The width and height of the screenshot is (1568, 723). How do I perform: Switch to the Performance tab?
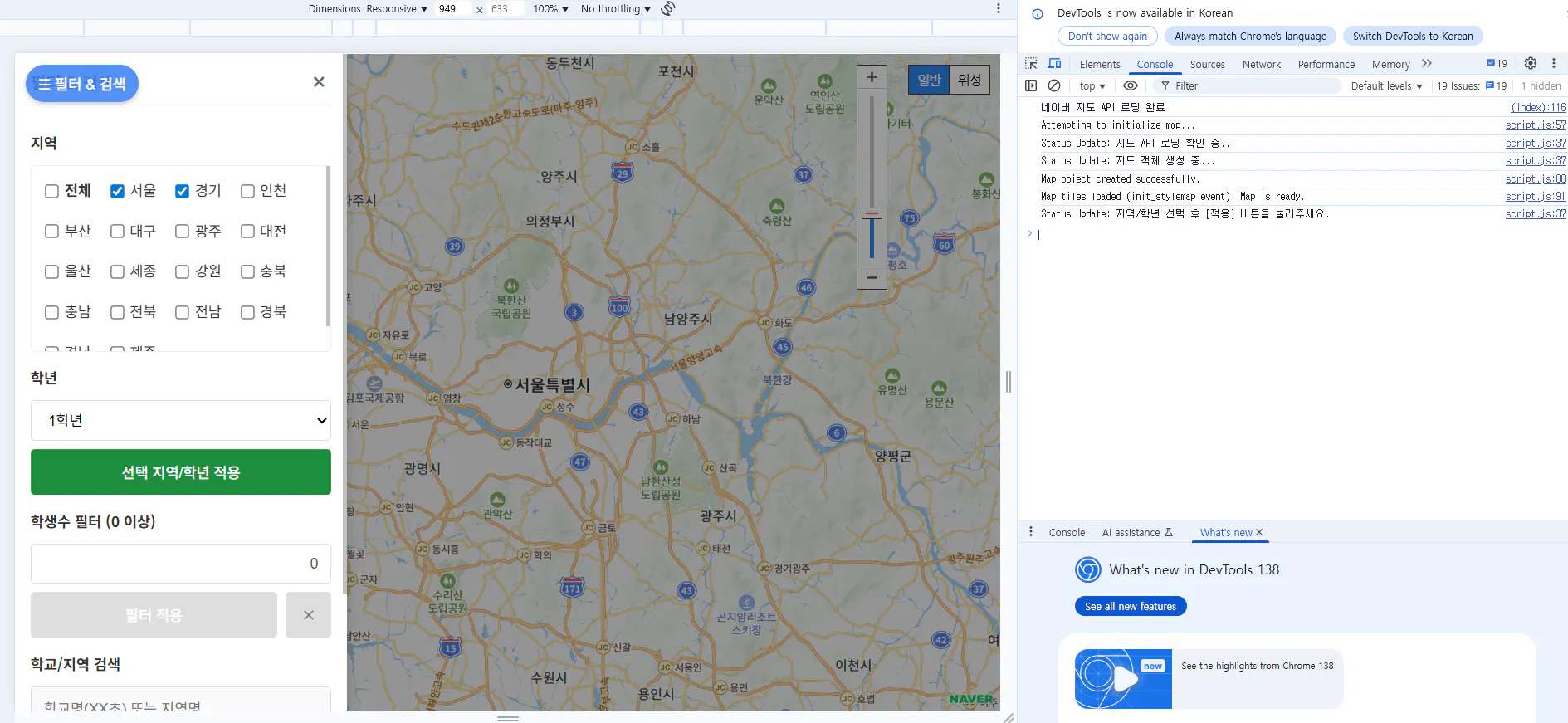tap(1326, 65)
